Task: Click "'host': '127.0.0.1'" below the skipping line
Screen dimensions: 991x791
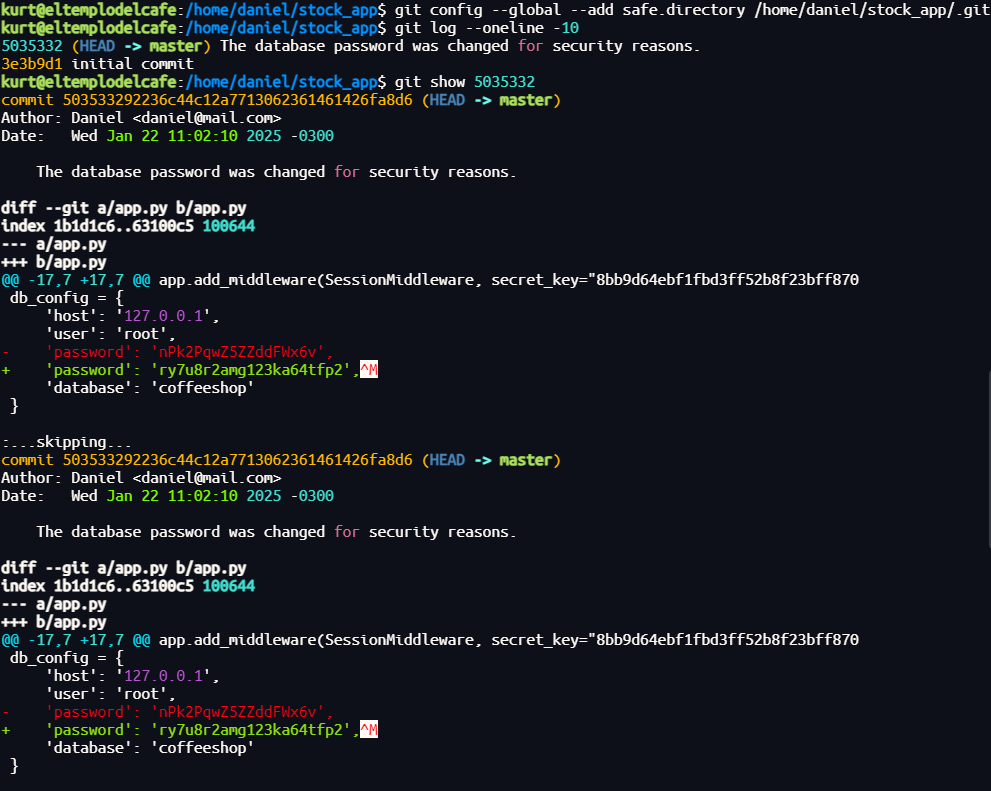Action: click(132, 676)
